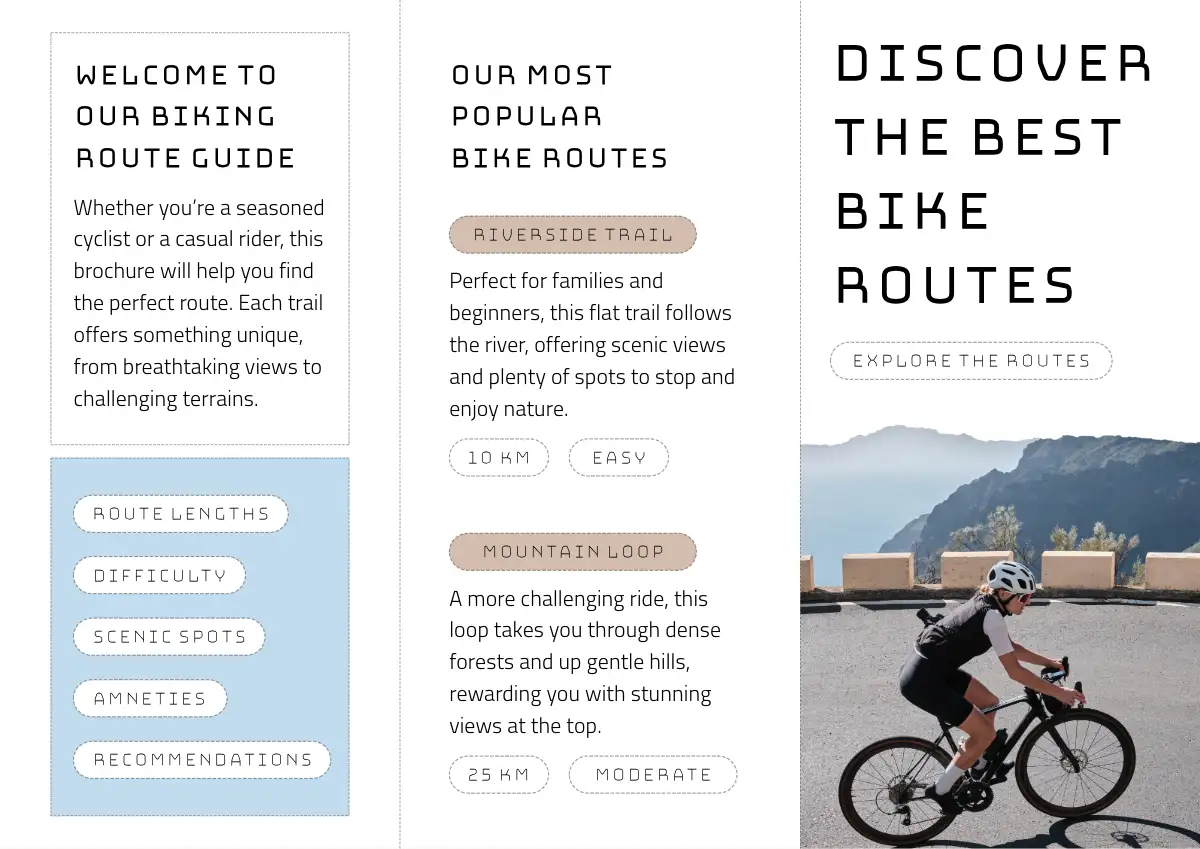The image size is (1200, 849).
Task: Select the Discover the Best Bike Routes title
Action: (990, 175)
